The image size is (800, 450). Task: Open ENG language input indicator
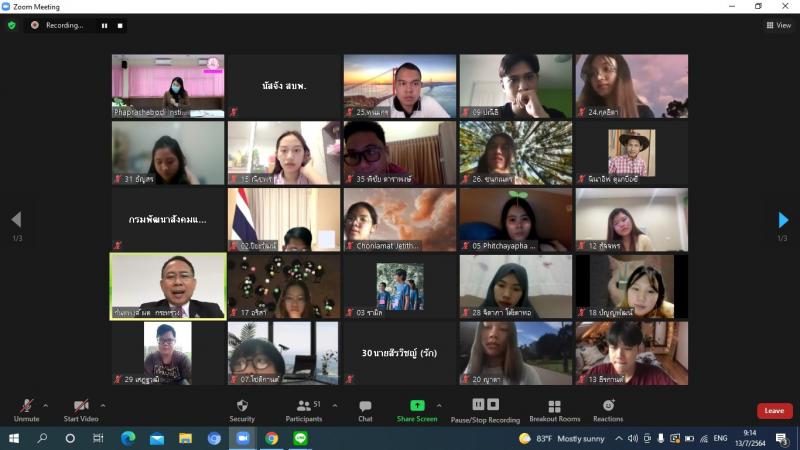(x=720, y=438)
